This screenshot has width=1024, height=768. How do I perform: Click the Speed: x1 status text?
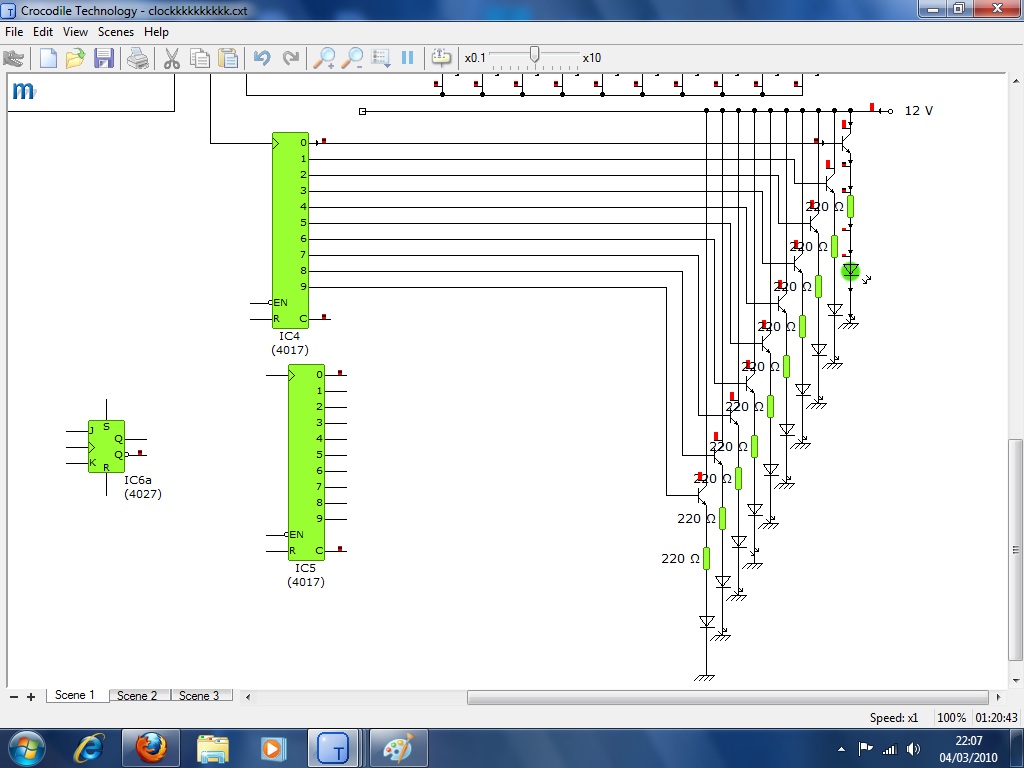coord(893,718)
